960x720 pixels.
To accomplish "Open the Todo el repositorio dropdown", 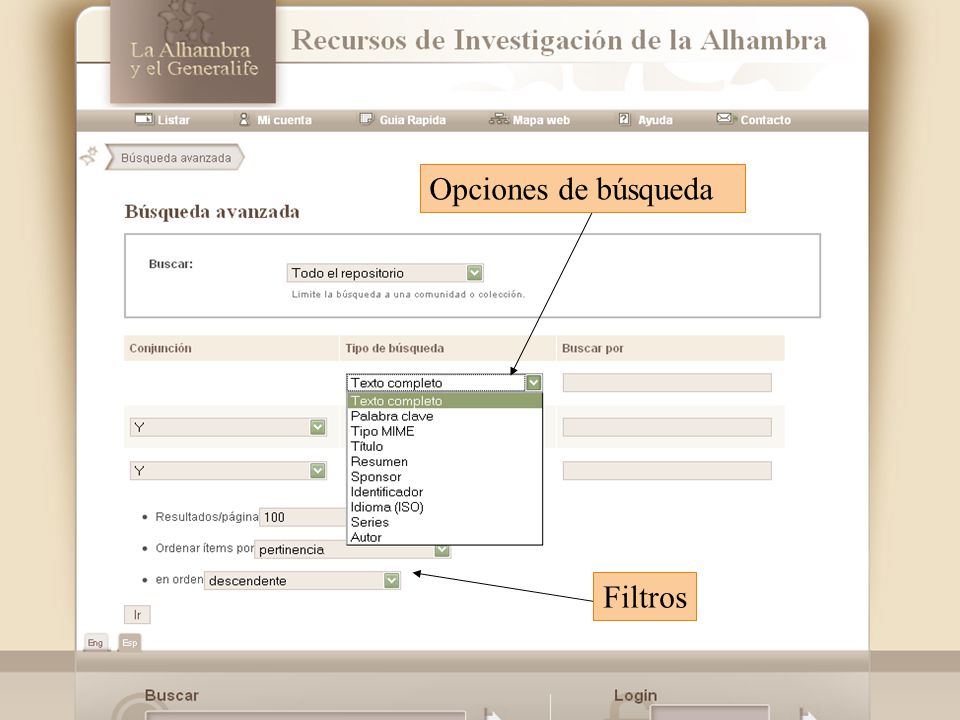I will (x=385, y=272).
